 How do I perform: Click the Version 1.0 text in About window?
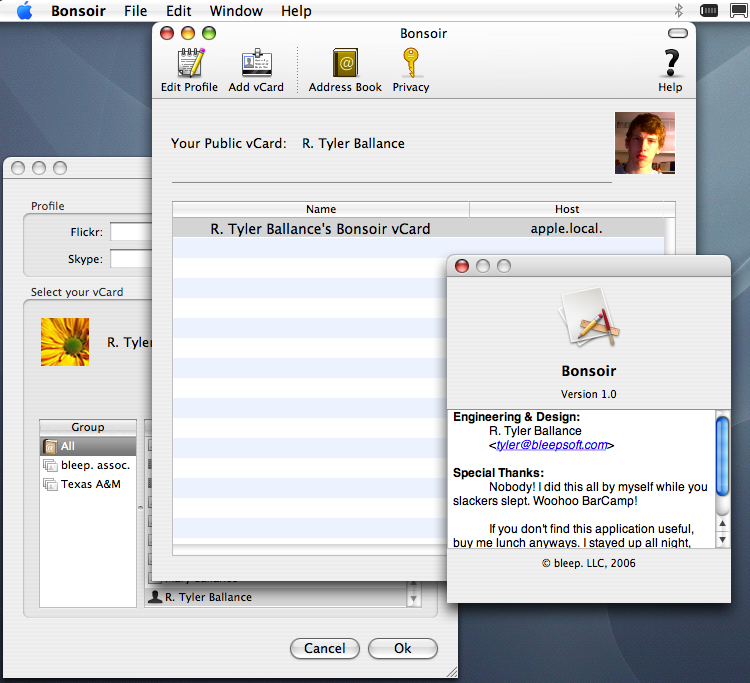tap(588, 394)
